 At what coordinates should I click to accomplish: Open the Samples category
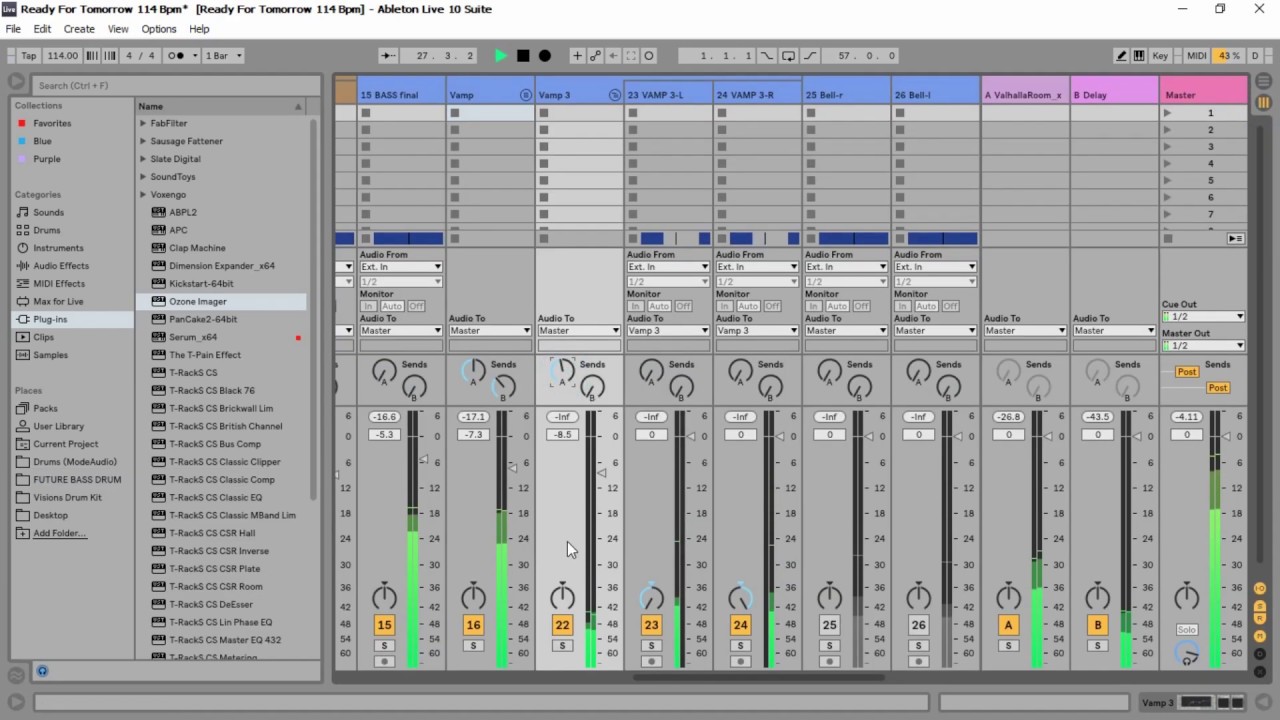tap(50, 355)
